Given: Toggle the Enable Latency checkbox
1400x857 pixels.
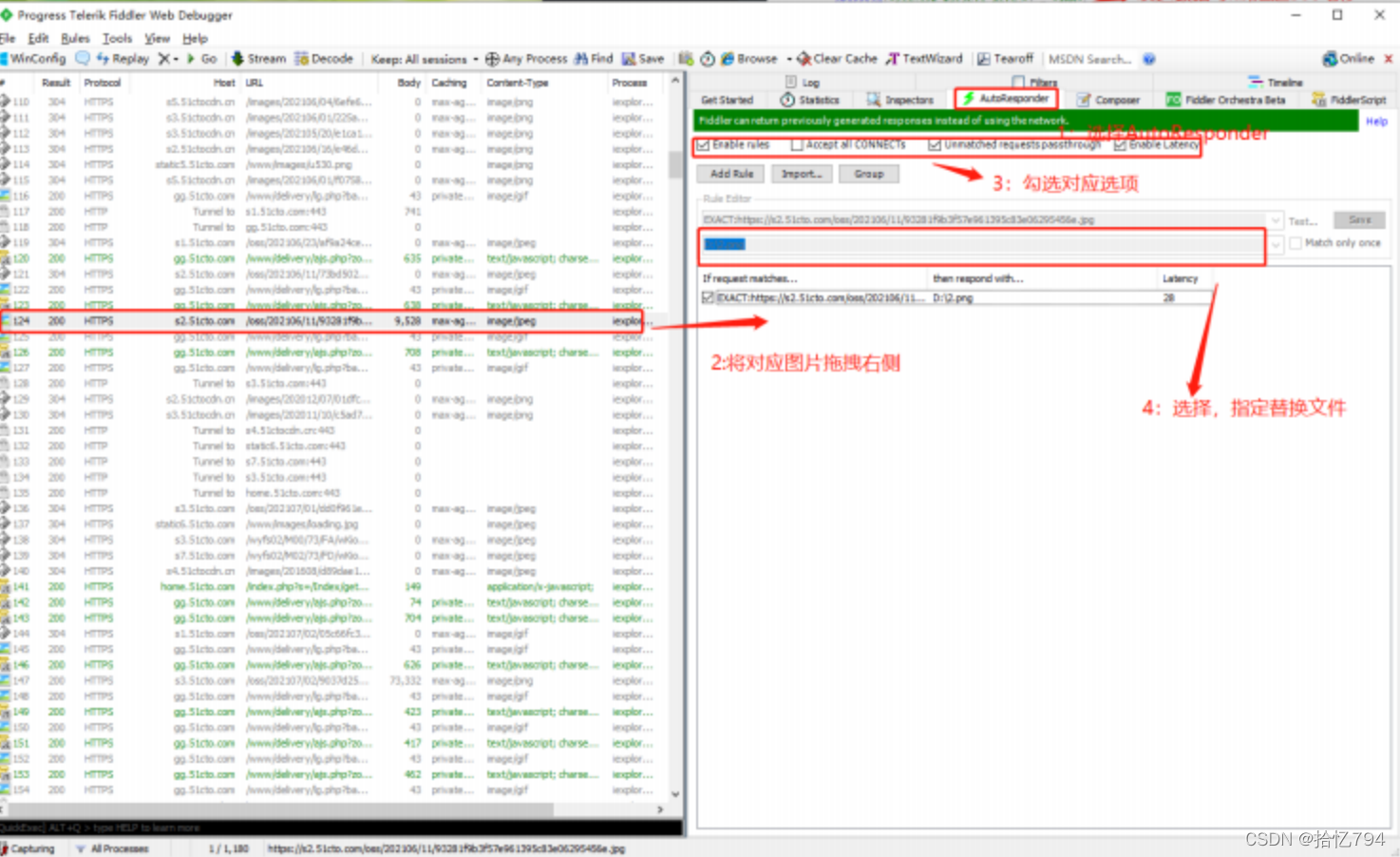Looking at the screenshot, I should [1120, 145].
